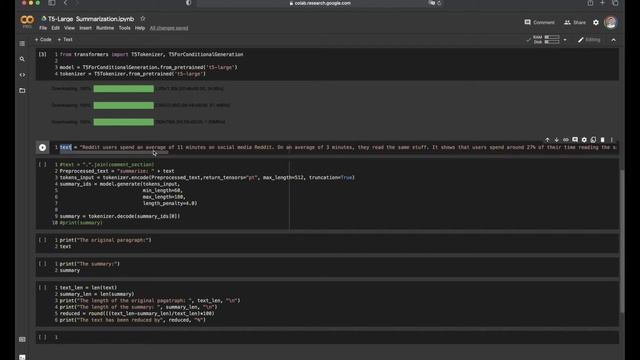Image resolution: width=640 pixels, height=360 pixels.
Task: Open the Tools menu
Action: [x=124, y=28]
